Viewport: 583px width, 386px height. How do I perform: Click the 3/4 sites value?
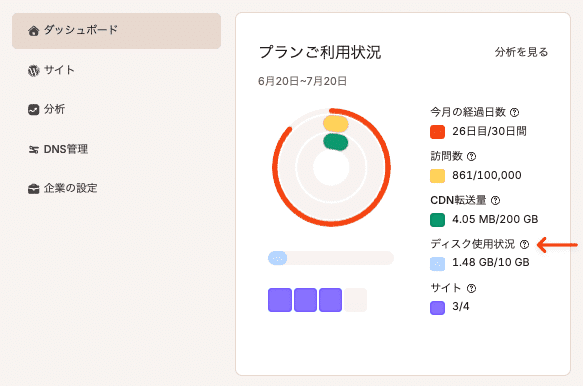point(461,306)
